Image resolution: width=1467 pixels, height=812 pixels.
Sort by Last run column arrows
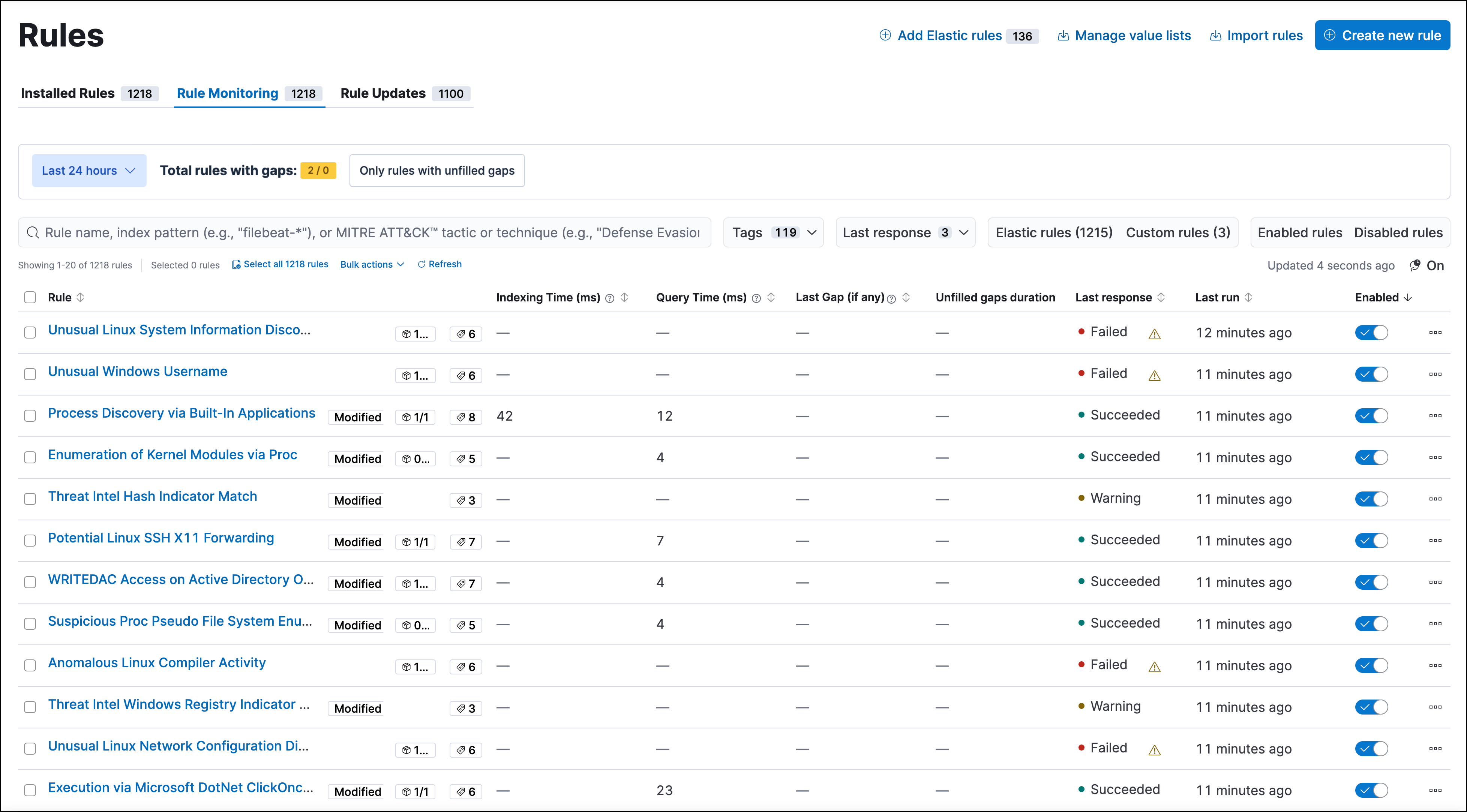pos(1248,297)
